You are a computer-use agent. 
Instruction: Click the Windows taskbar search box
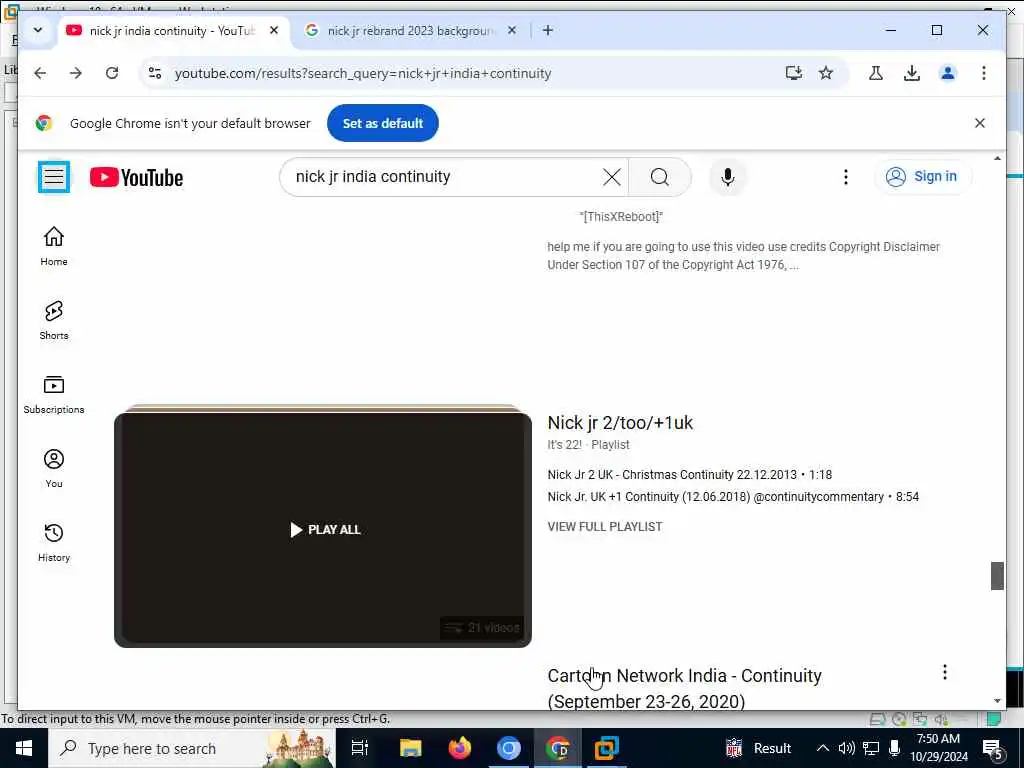click(x=191, y=748)
